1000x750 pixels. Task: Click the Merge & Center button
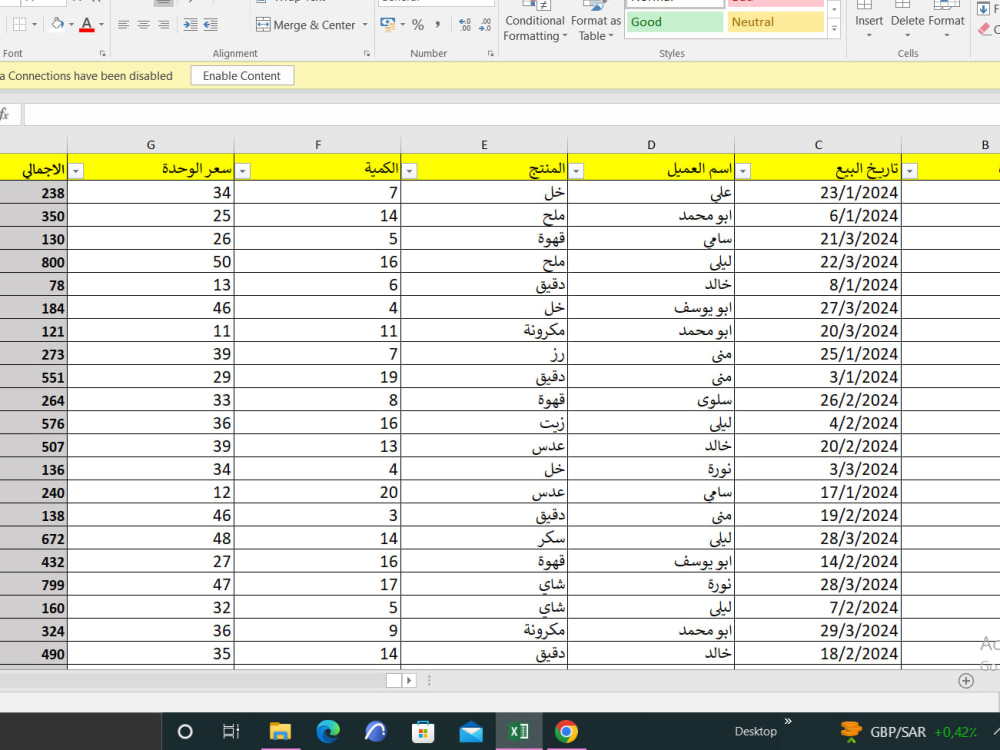pos(305,25)
